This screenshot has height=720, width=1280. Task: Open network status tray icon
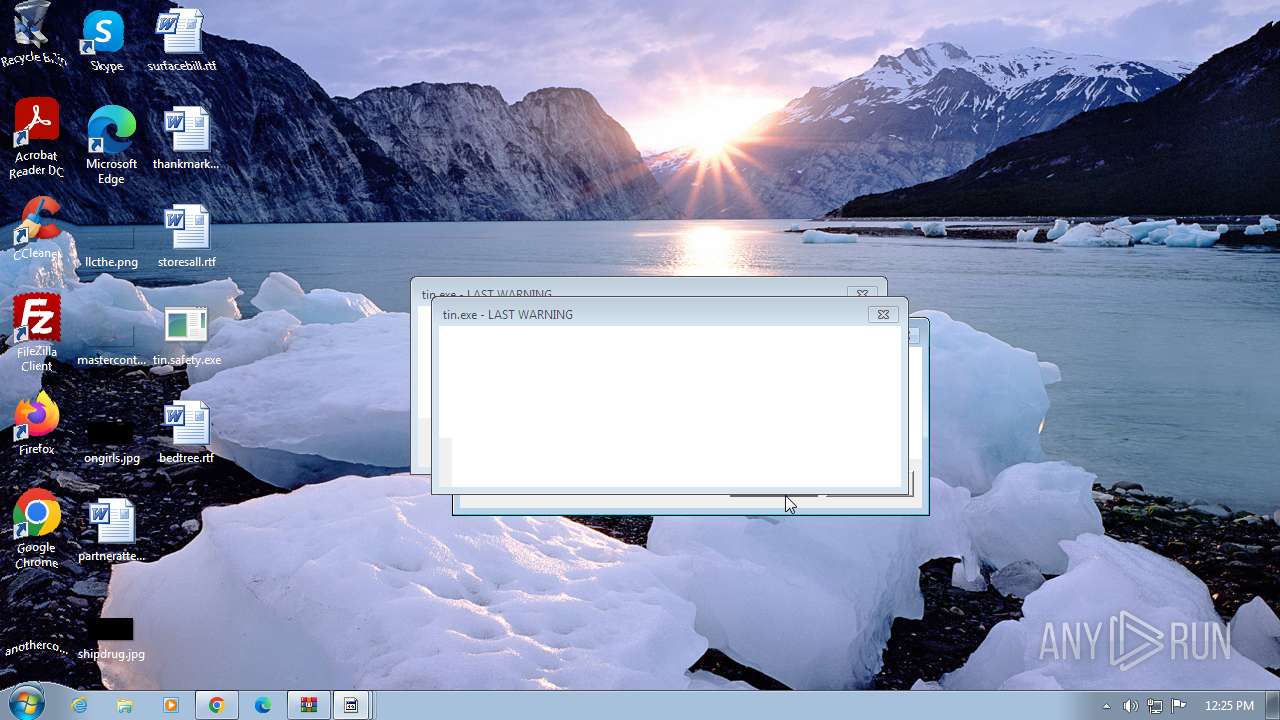[x=1155, y=706]
